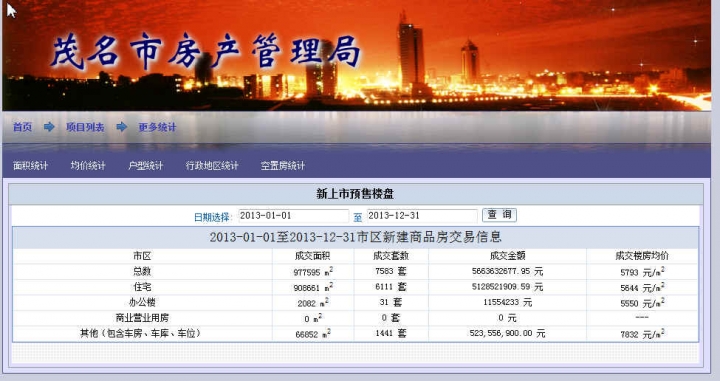
Task: Switch to the 均价统计 tab
Action: tap(88, 166)
